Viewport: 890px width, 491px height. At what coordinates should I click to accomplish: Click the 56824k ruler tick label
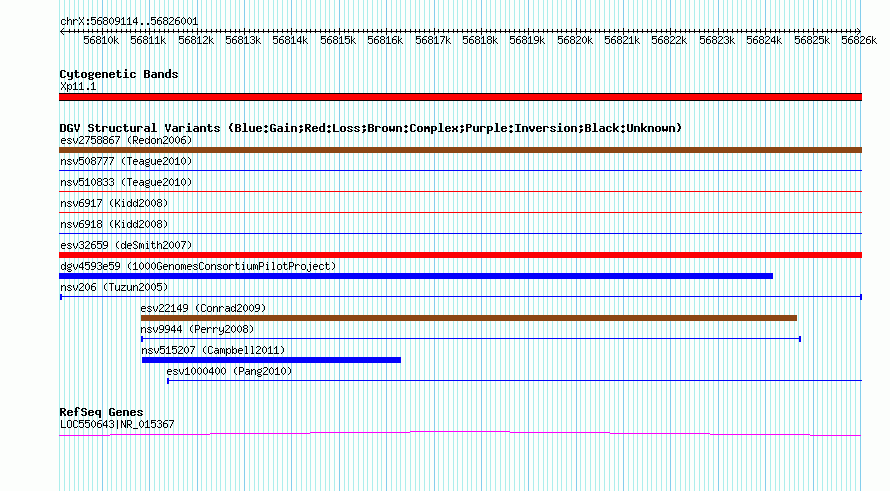click(763, 41)
